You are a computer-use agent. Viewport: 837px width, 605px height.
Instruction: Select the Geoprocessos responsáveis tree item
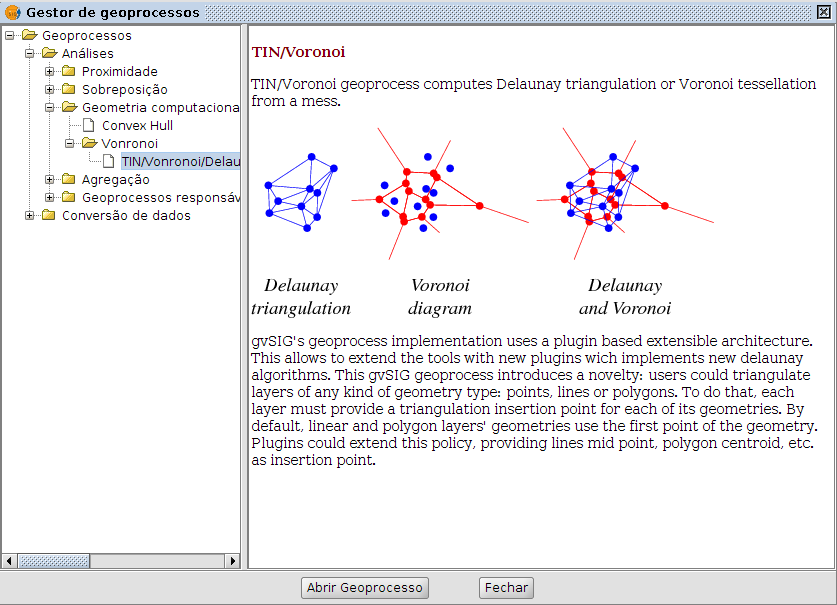coord(160,198)
